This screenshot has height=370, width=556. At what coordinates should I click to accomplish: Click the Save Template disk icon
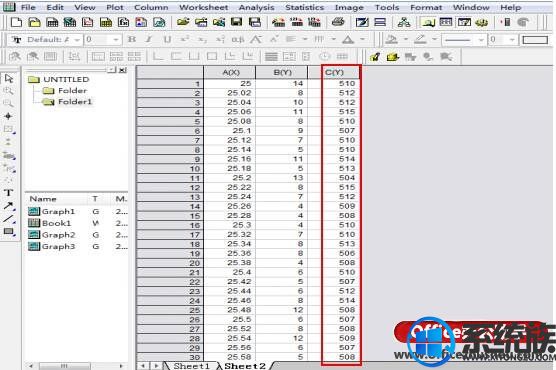255,22
